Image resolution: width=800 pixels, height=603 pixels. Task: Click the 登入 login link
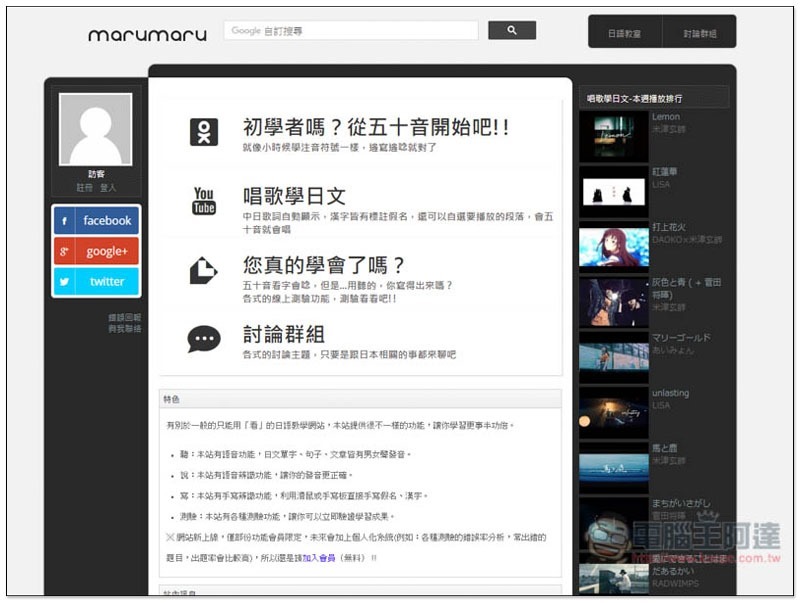pos(108,188)
